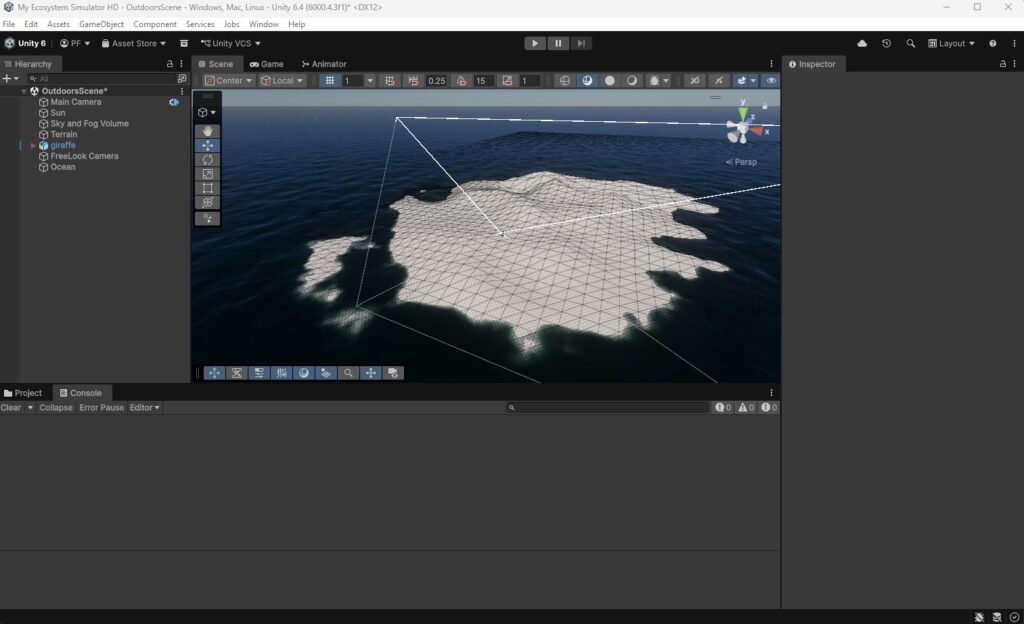Switch to the Game tab
The width and height of the screenshot is (1024, 624).
click(266, 64)
